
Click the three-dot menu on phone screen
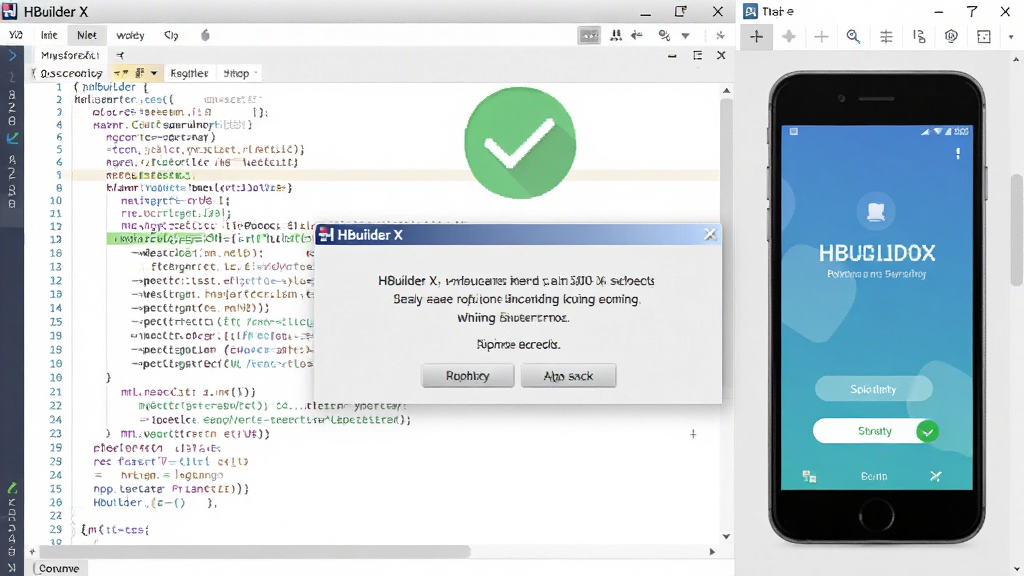coord(958,153)
